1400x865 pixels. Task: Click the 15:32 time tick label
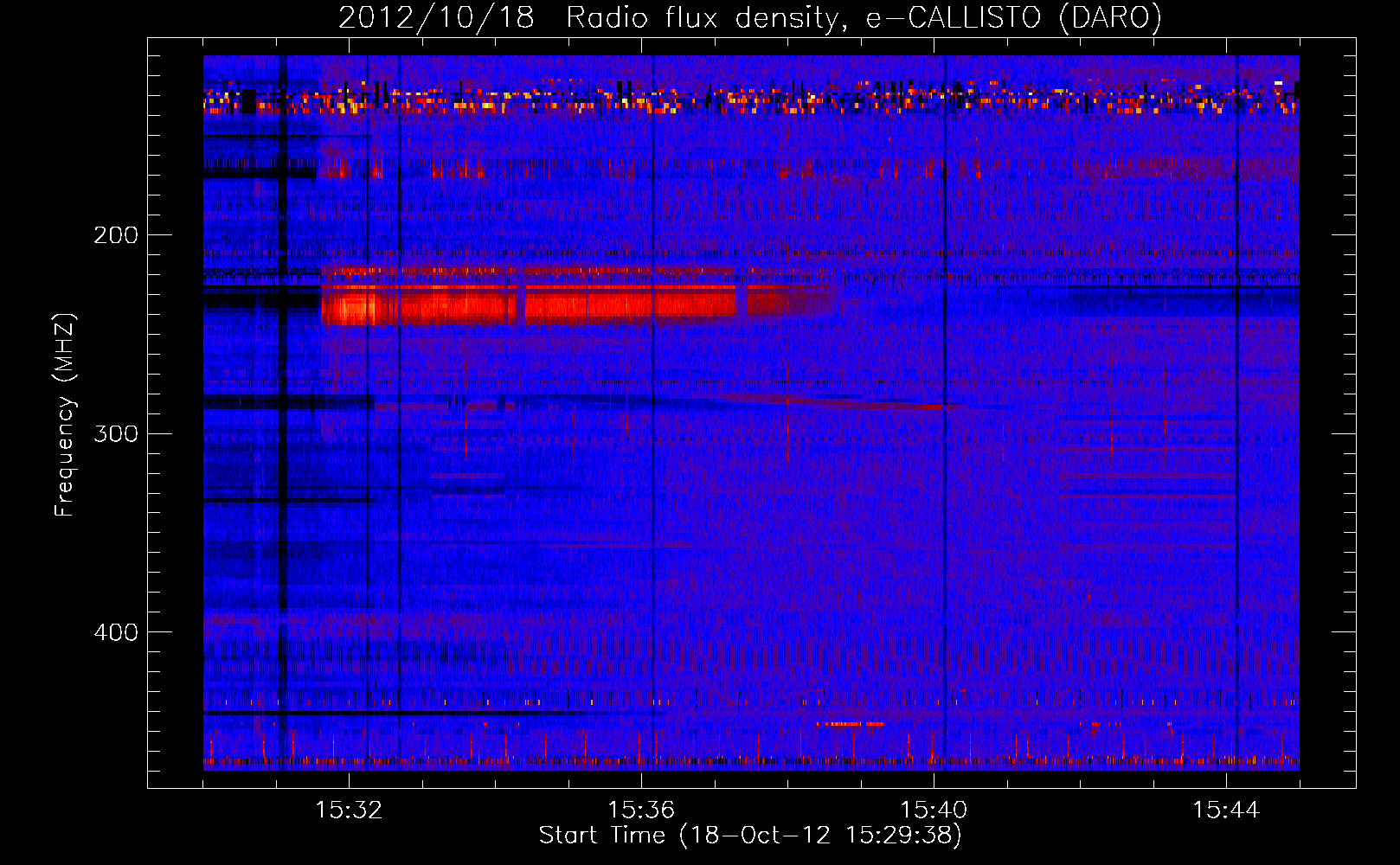click(349, 811)
